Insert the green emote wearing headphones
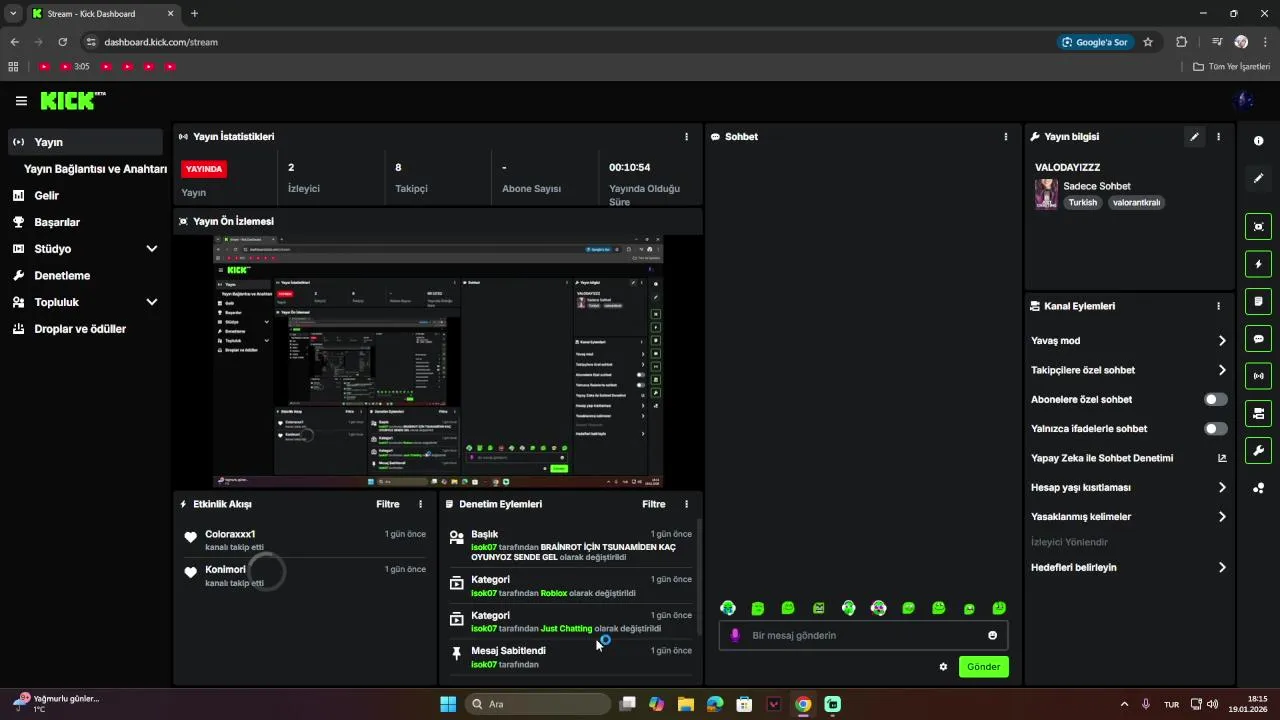The width and height of the screenshot is (1280, 720). (848, 608)
